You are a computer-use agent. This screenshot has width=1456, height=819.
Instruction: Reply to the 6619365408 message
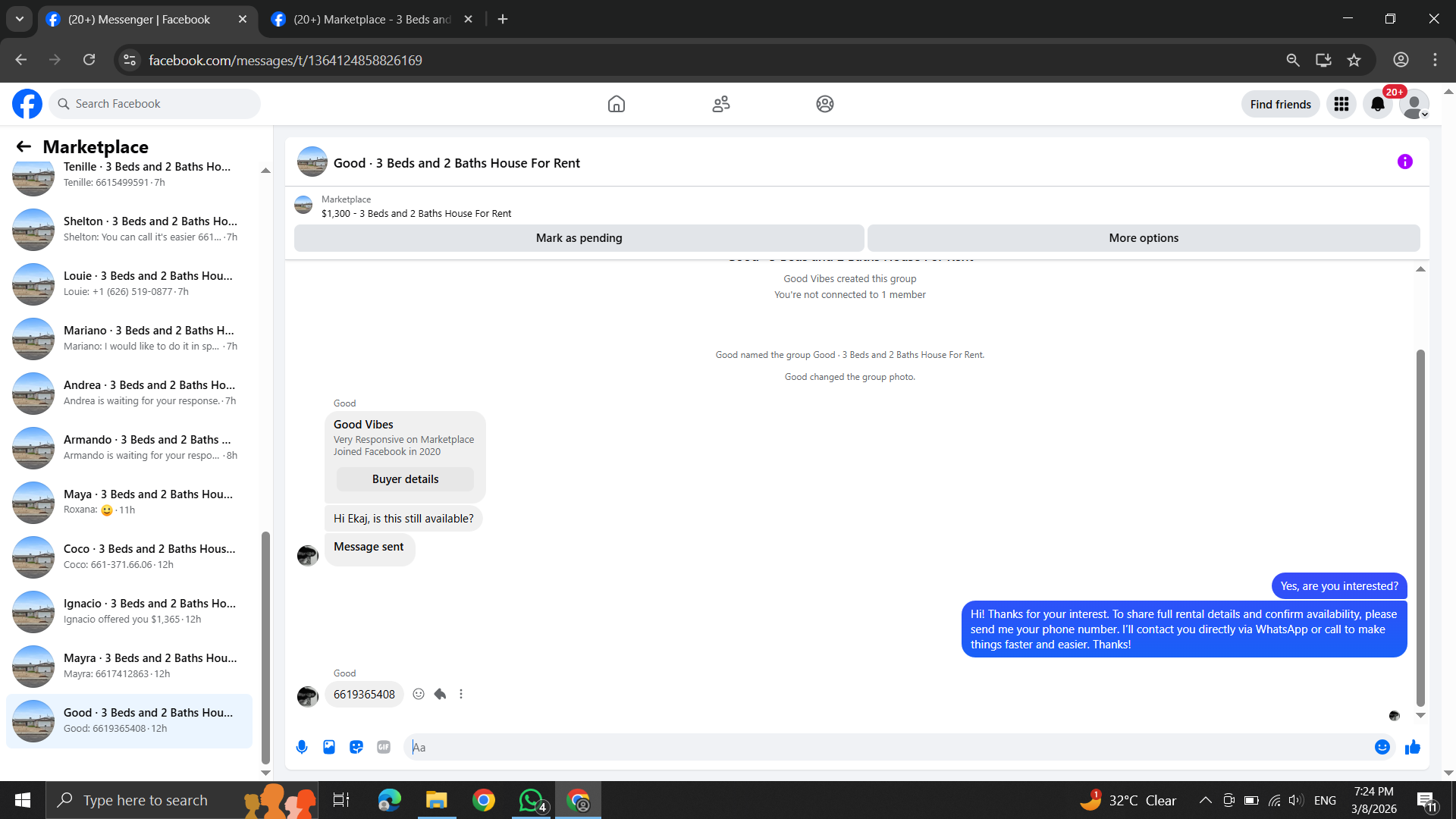[x=440, y=694]
